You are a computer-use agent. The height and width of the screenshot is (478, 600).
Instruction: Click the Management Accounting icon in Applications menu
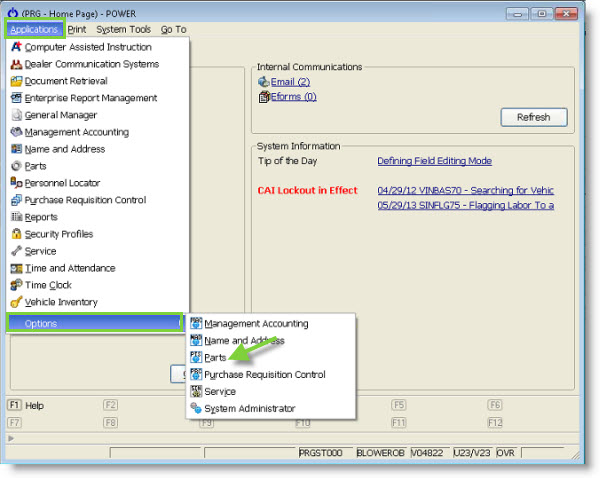(16, 132)
